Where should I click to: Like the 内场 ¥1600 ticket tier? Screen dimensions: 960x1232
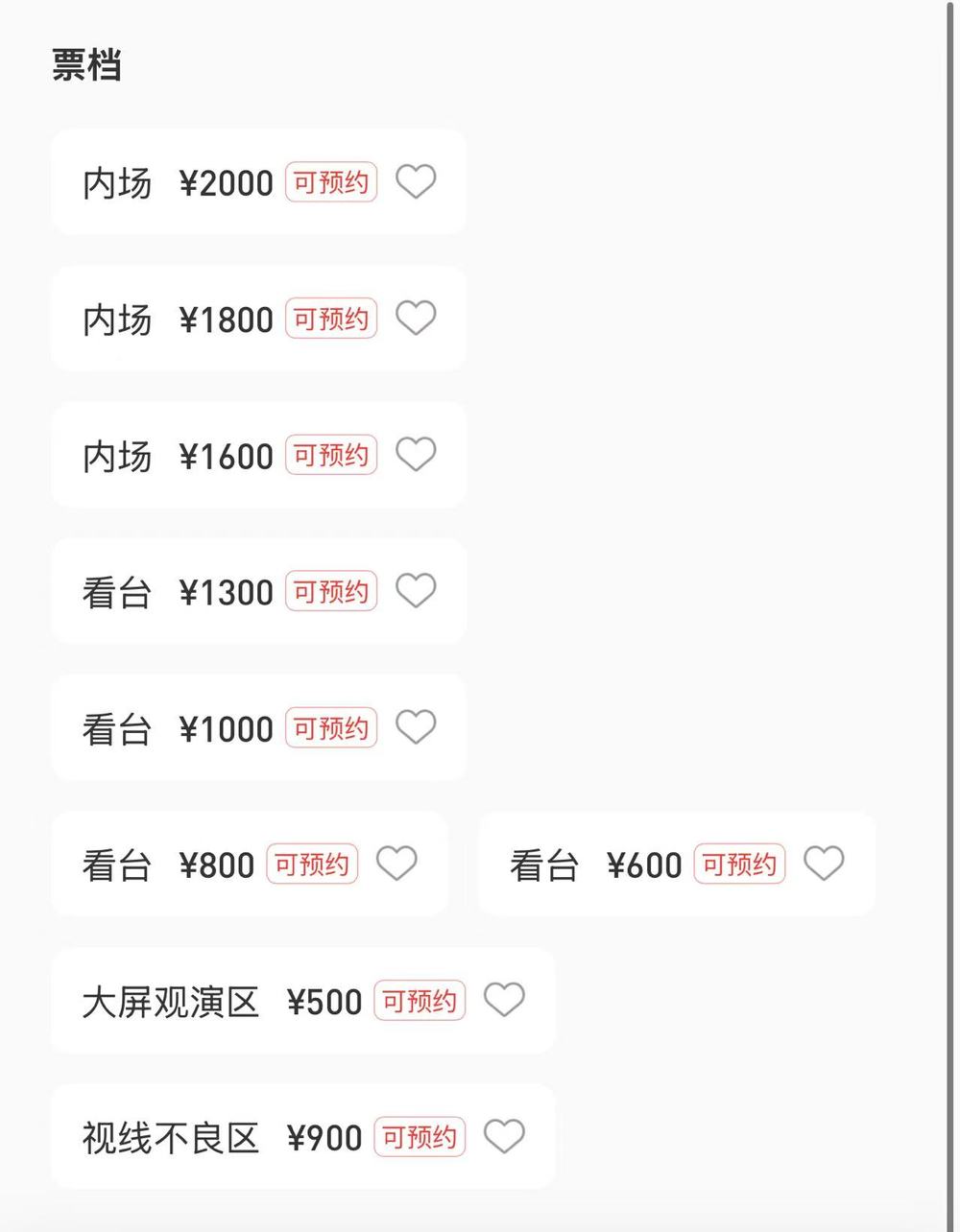click(416, 454)
